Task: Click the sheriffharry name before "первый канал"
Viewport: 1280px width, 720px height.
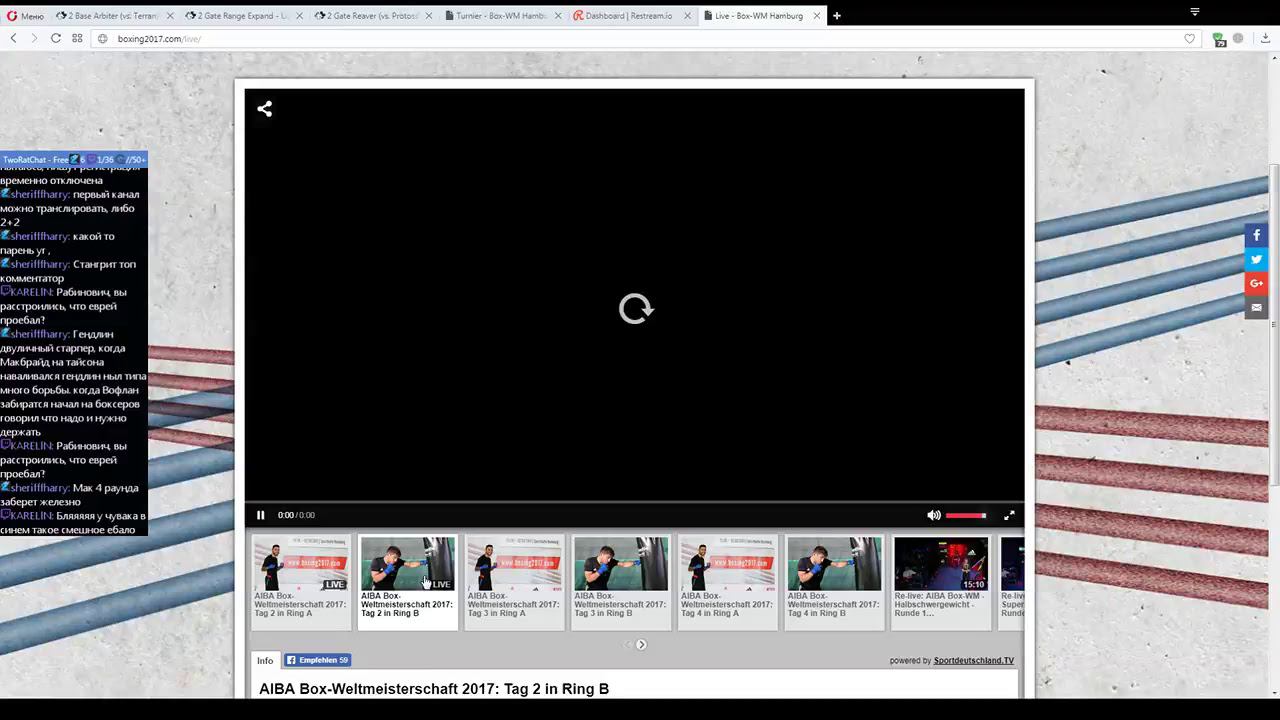Action: [x=40, y=194]
